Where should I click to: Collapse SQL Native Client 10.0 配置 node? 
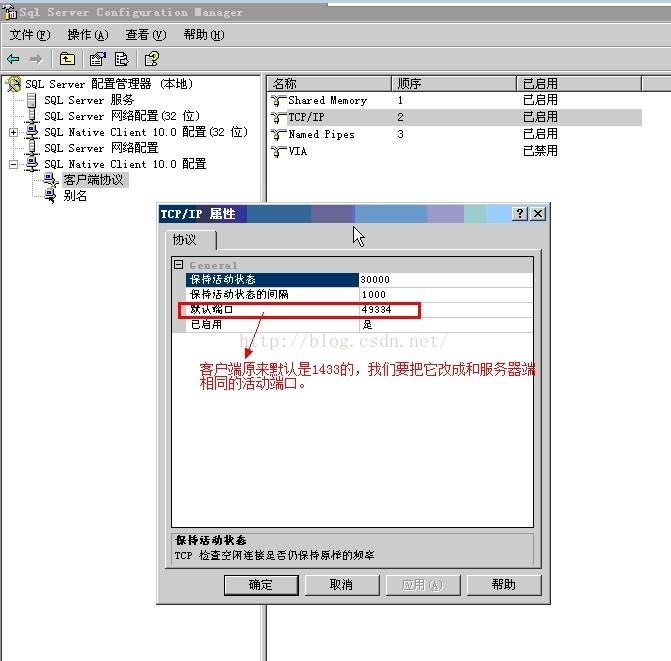(13, 164)
